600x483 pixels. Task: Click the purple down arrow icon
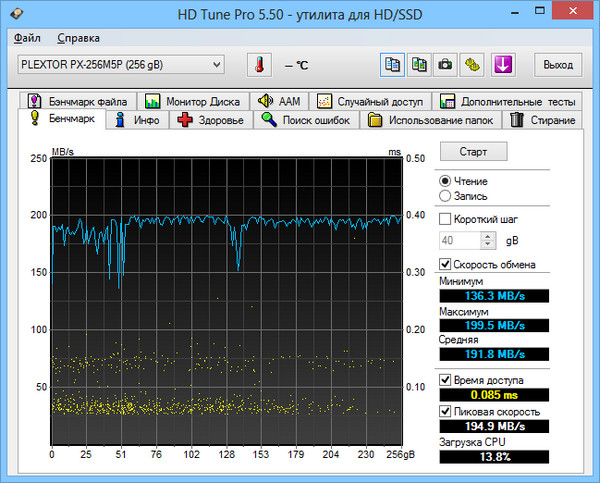coord(505,65)
